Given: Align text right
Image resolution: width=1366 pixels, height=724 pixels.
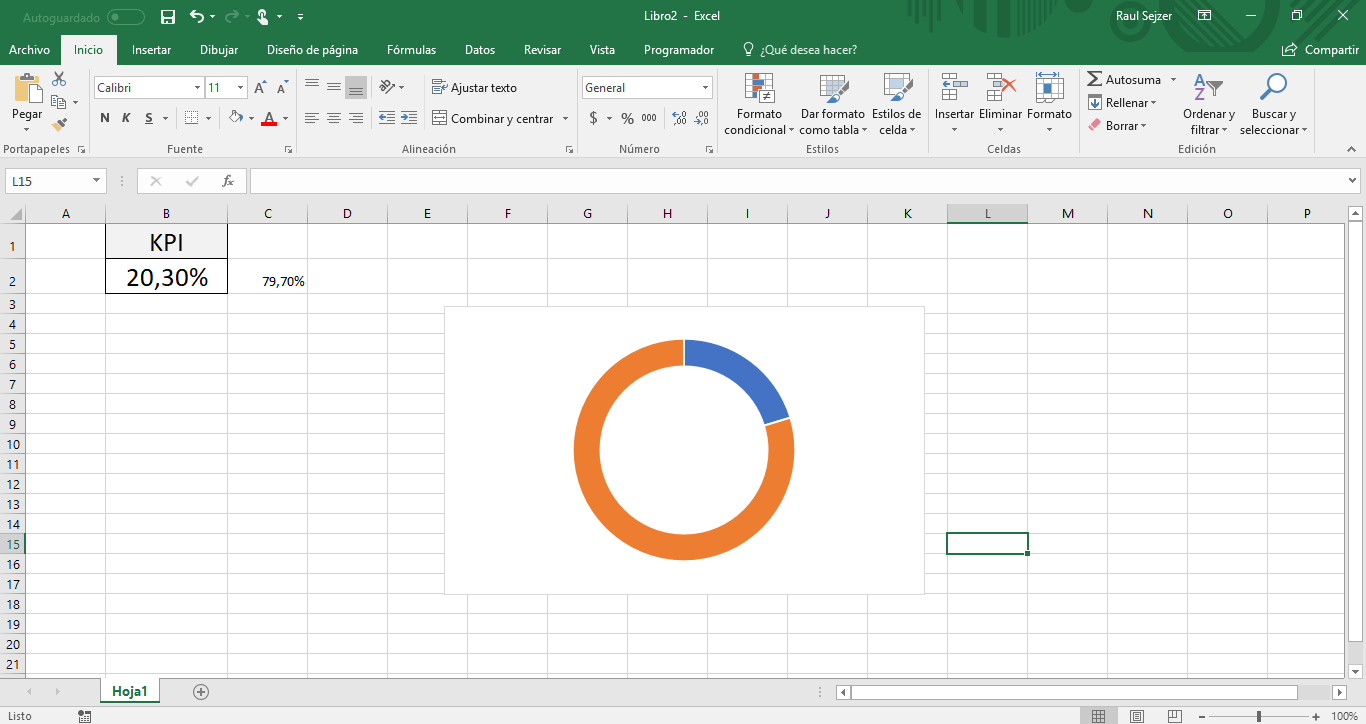Looking at the screenshot, I should point(356,118).
